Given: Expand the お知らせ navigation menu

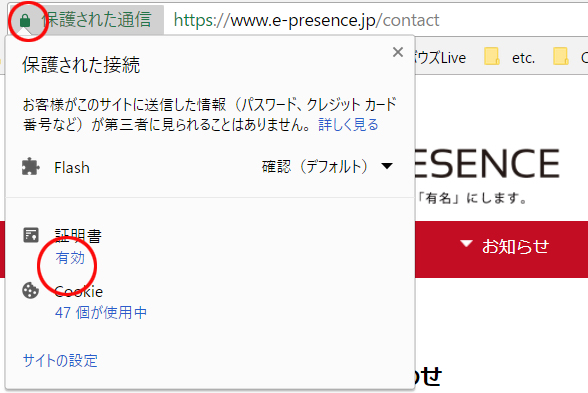Looking at the screenshot, I should pyautogui.click(x=505, y=246).
